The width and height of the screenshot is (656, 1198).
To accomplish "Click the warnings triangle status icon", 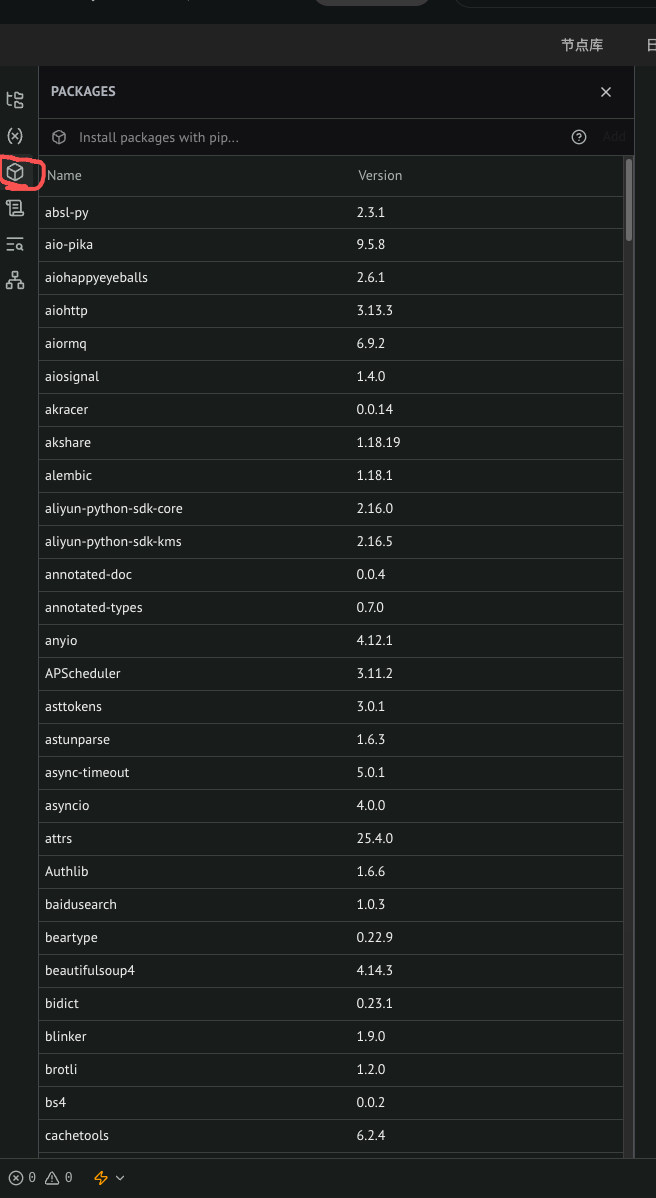I will (59, 1177).
